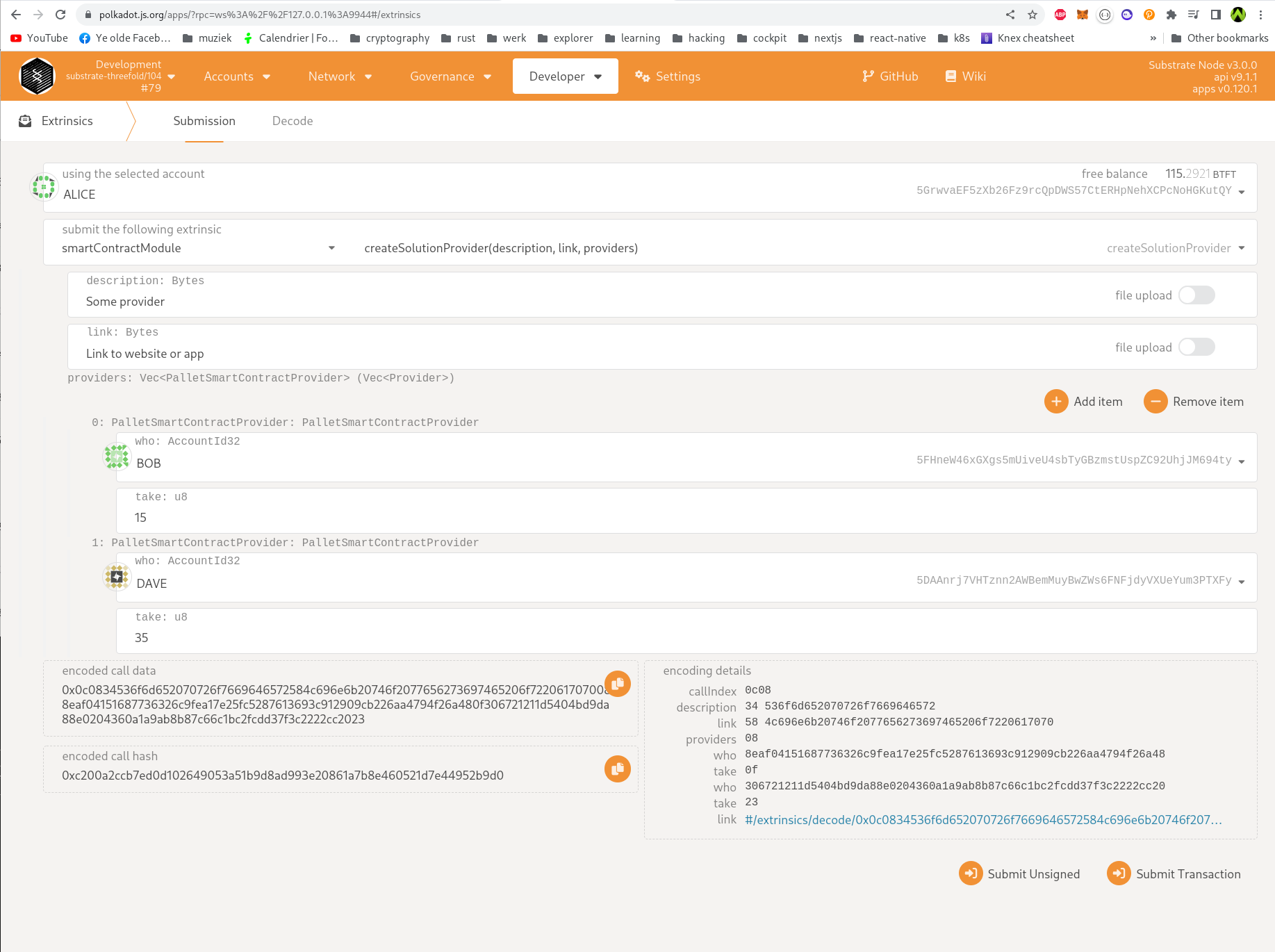This screenshot has width=1275, height=952.
Task: Click the plus icon to add item
Action: point(1055,402)
